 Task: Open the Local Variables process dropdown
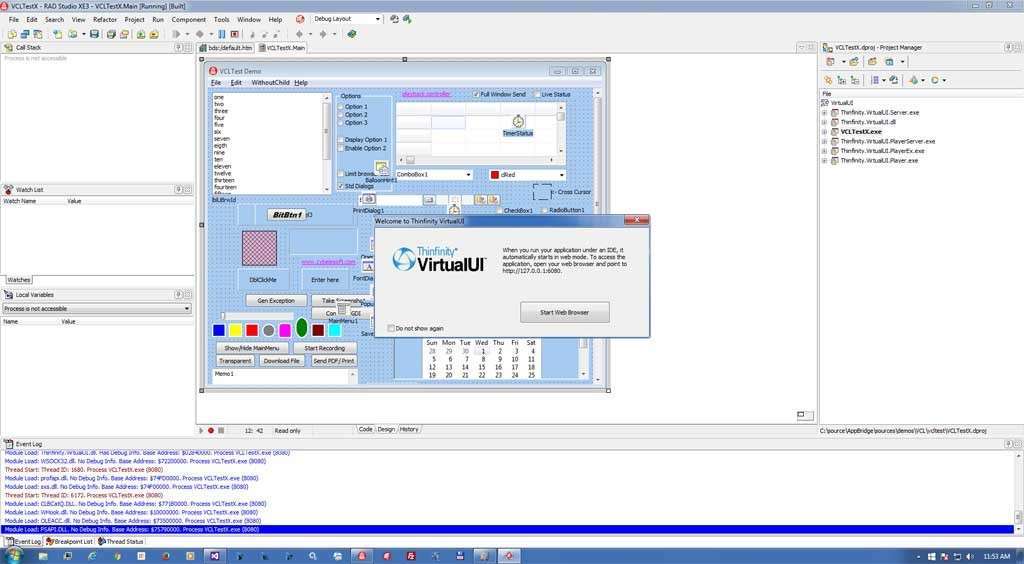click(187, 309)
